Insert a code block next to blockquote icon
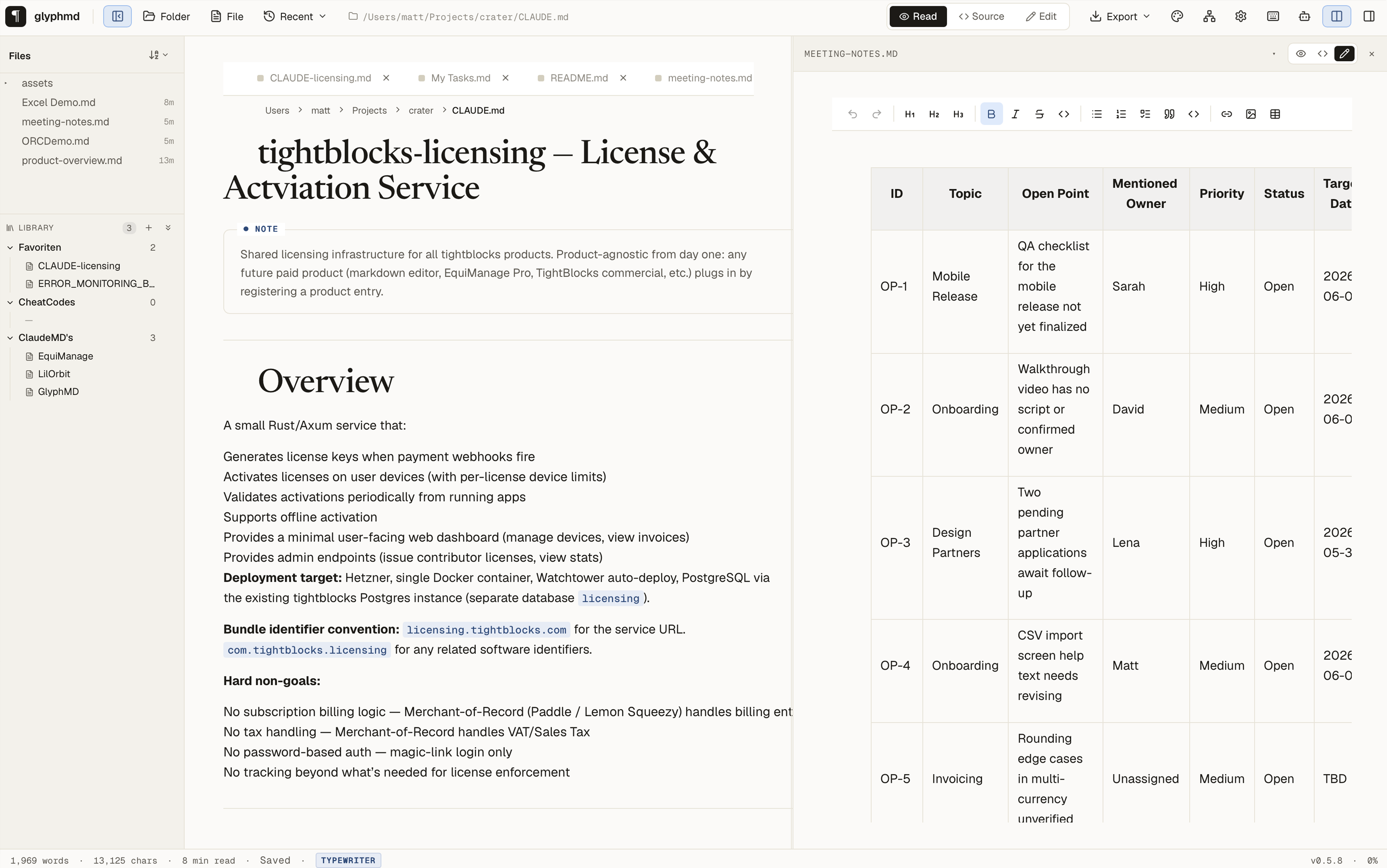The height and width of the screenshot is (868, 1387). click(x=1193, y=114)
